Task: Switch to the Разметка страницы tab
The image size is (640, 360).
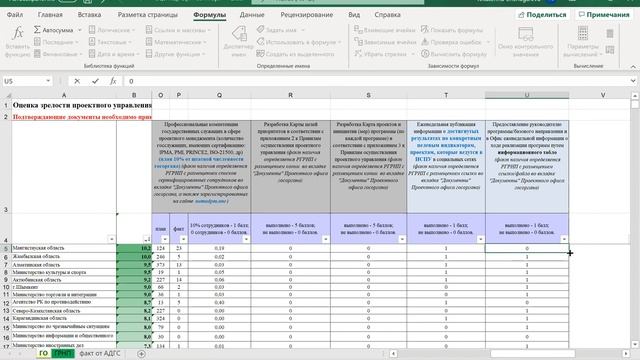Action: (x=148, y=15)
